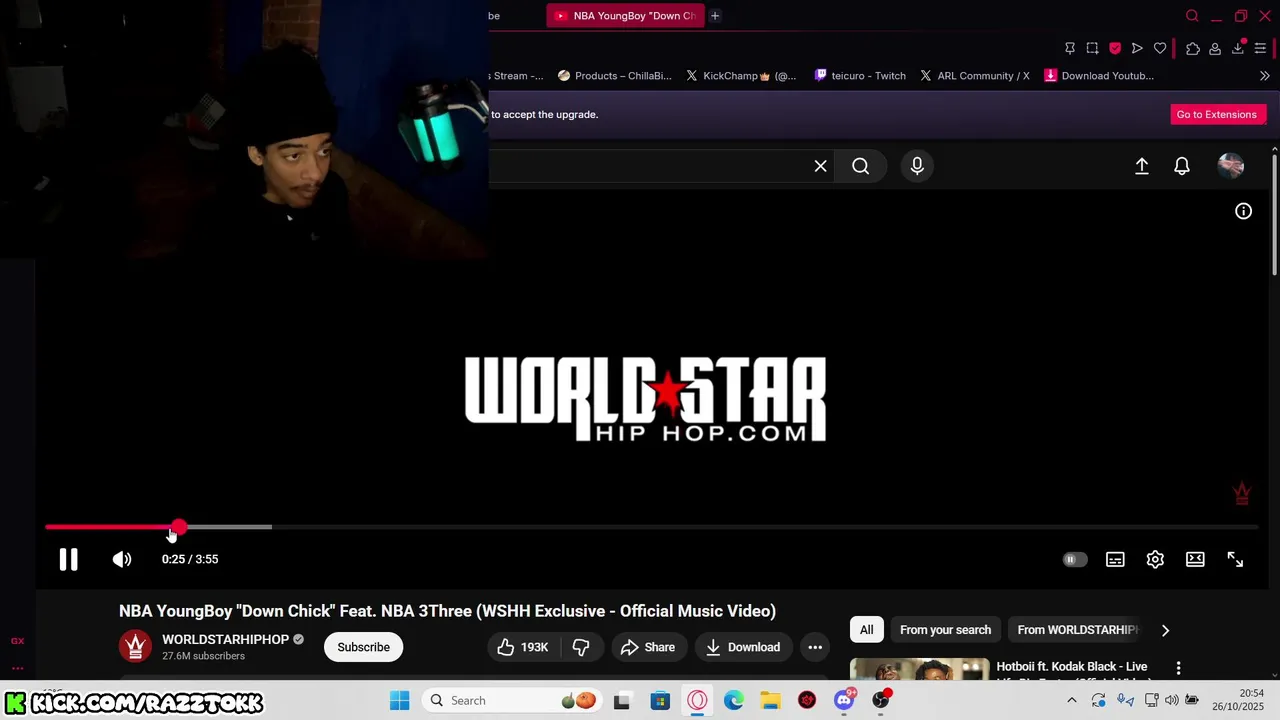Clear the YouTube search box with X
This screenshot has height=720, width=1280.
(x=821, y=166)
